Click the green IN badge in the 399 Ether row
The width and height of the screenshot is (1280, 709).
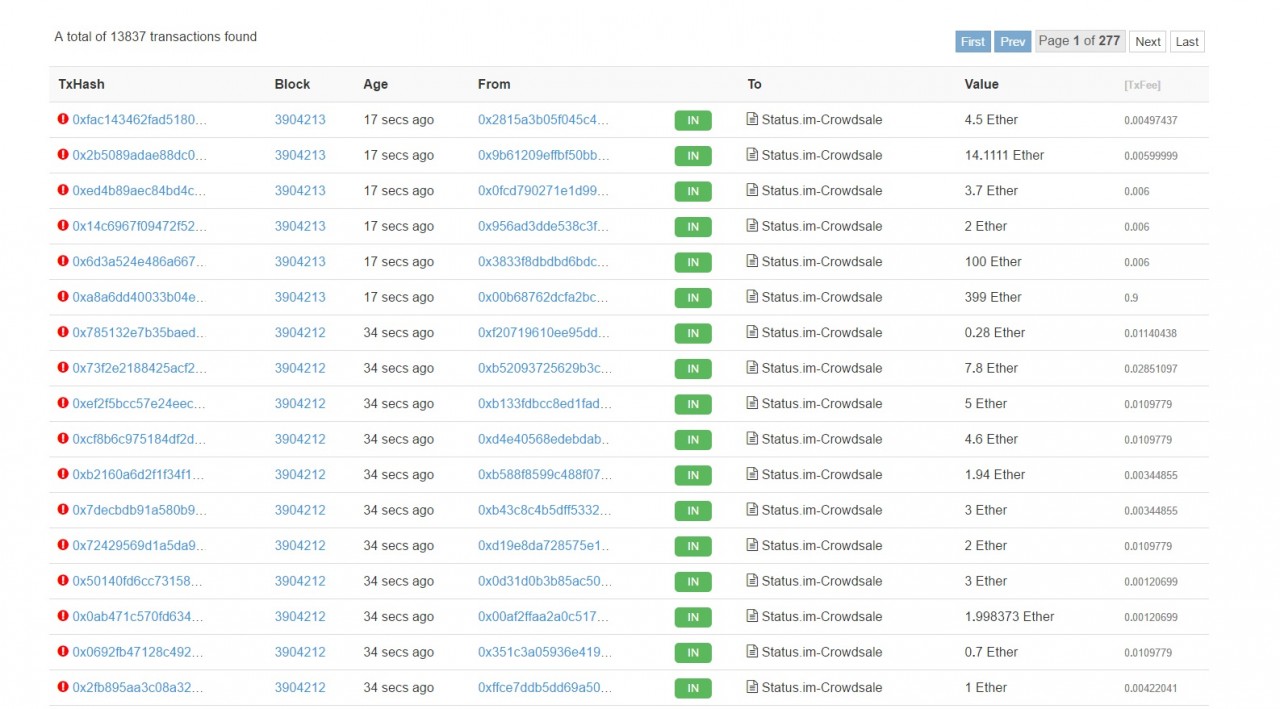tap(693, 298)
